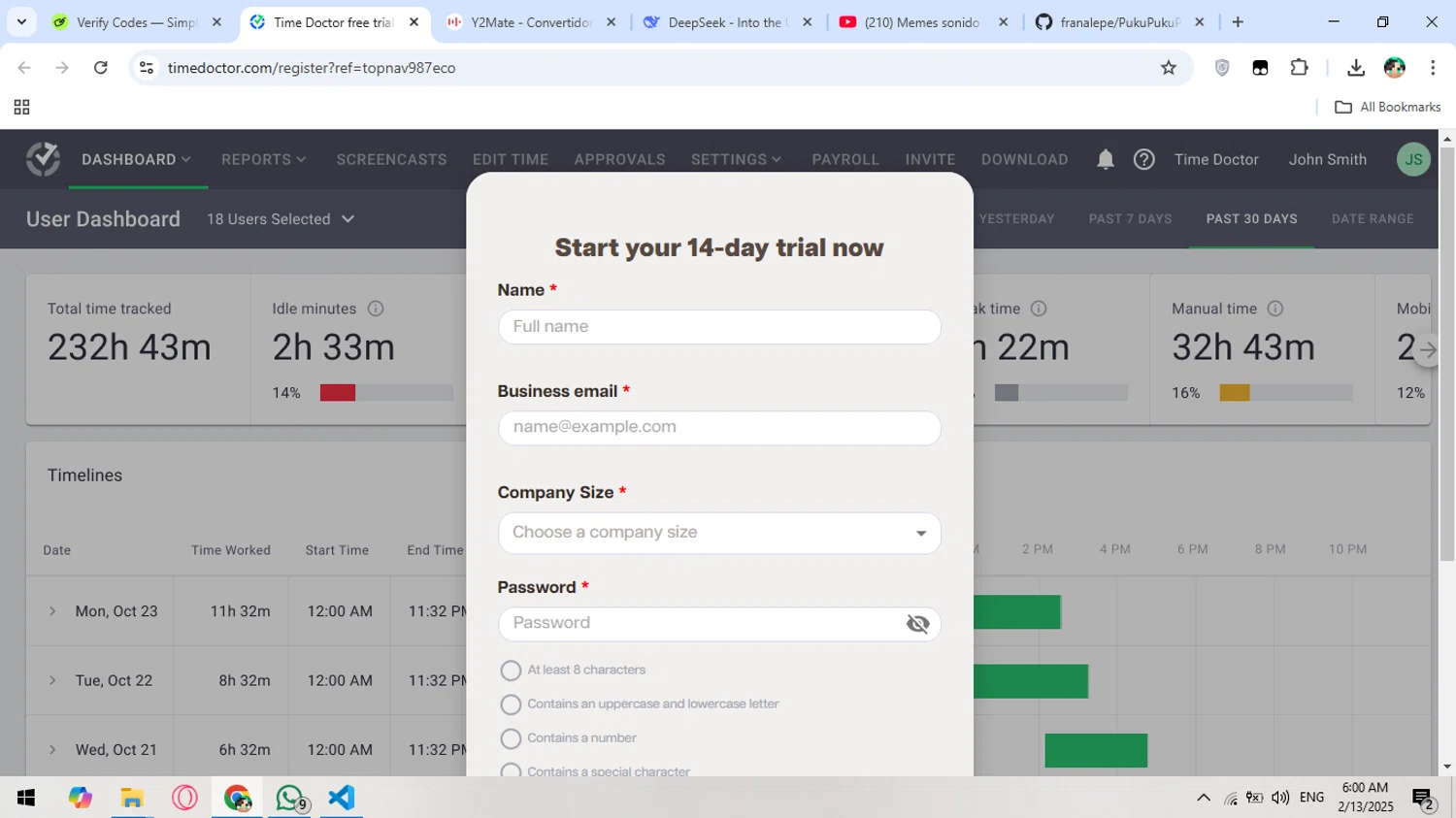The width and height of the screenshot is (1456, 818).
Task: Go back to previous page
Action: point(24,68)
